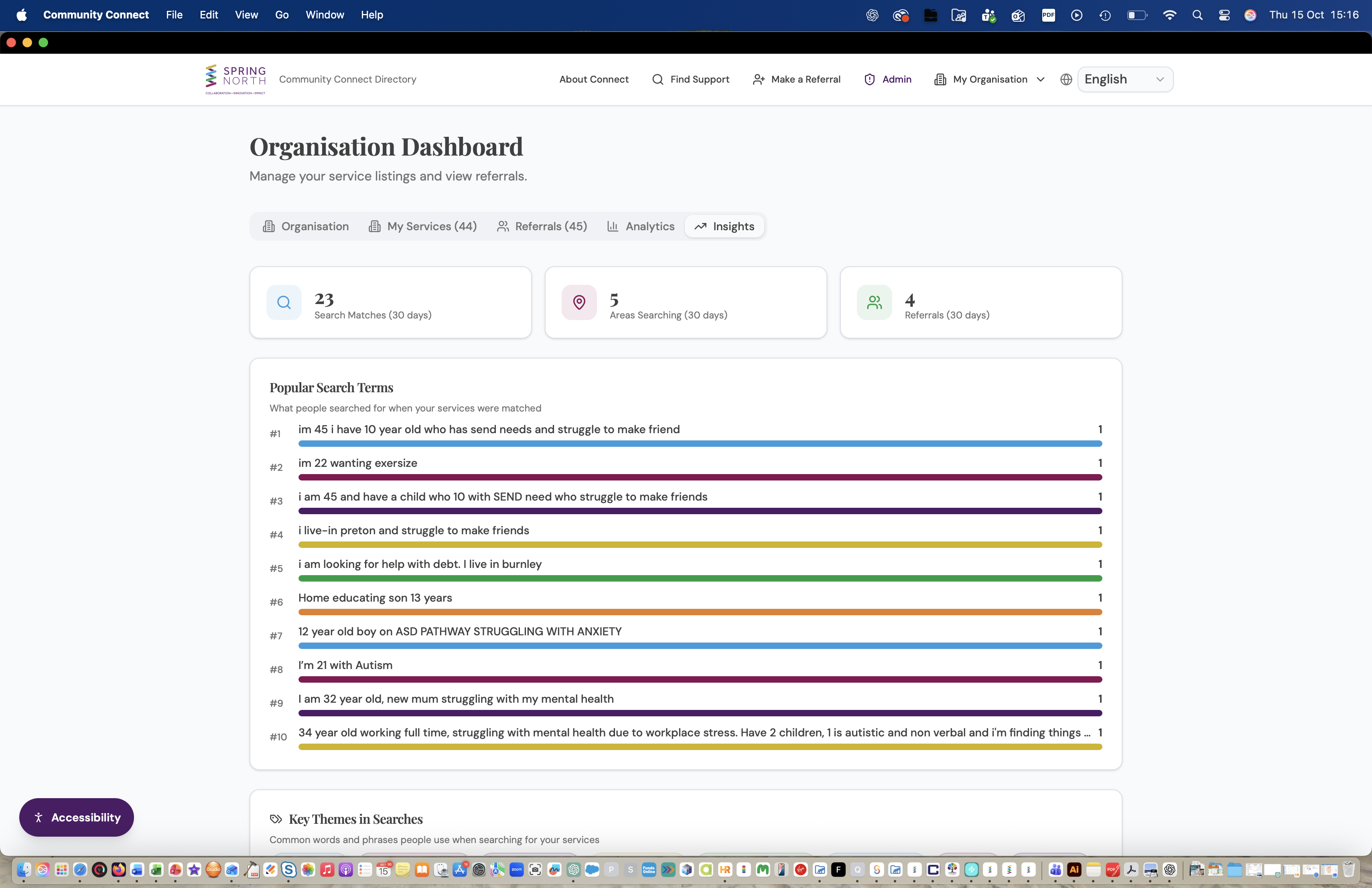Click the globe language icon
This screenshot has height=888, width=1372.
click(x=1066, y=79)
